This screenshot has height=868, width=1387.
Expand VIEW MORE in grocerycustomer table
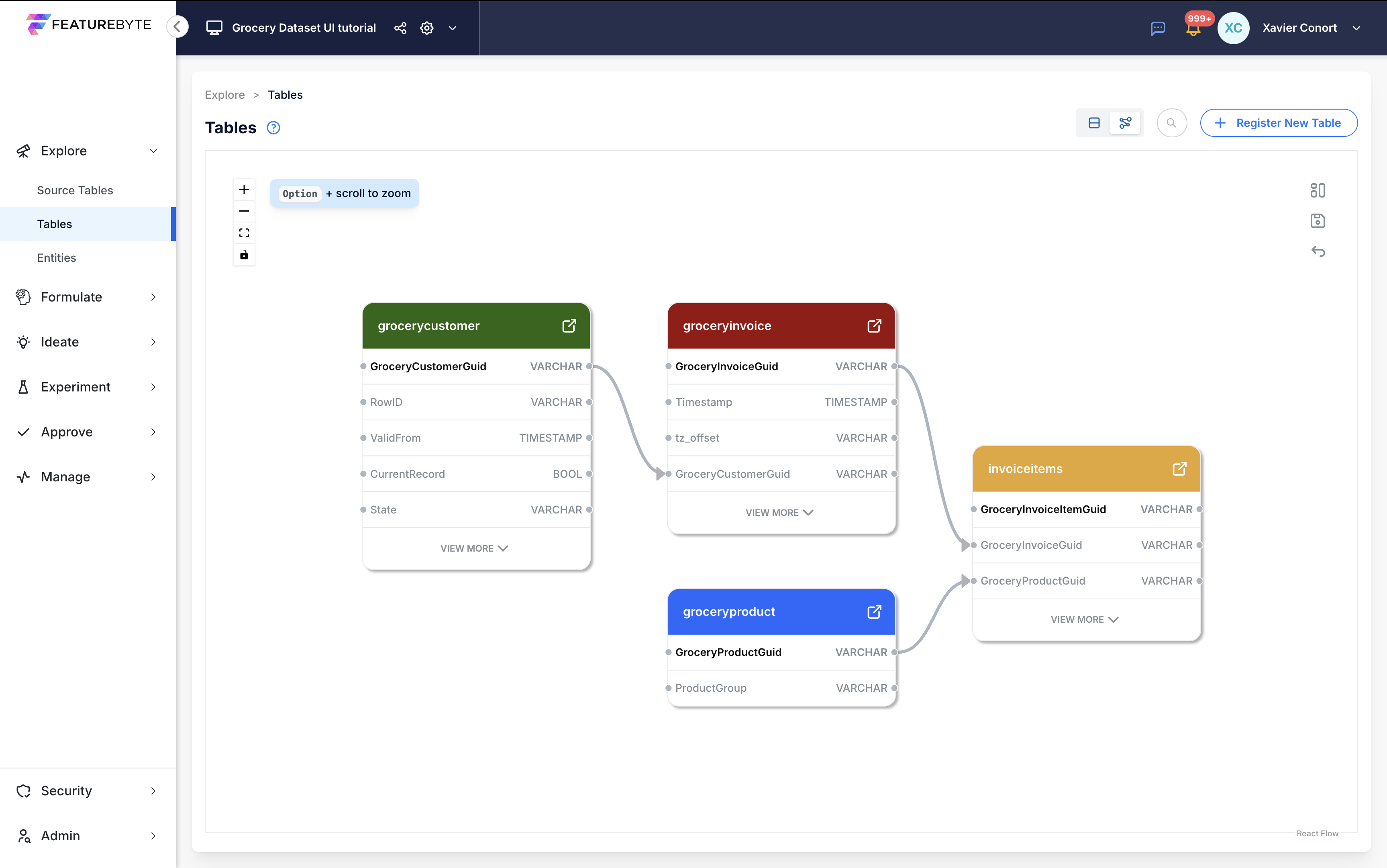(475, 548)
